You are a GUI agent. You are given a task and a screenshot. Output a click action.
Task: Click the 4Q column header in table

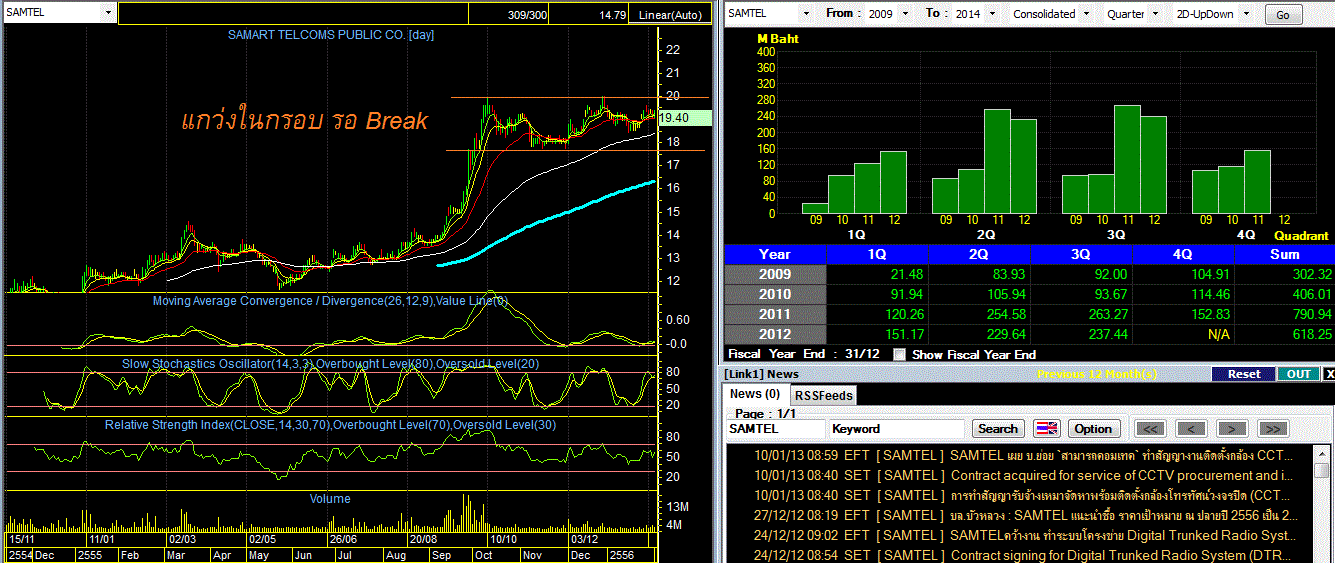(x=1183, y=254)
